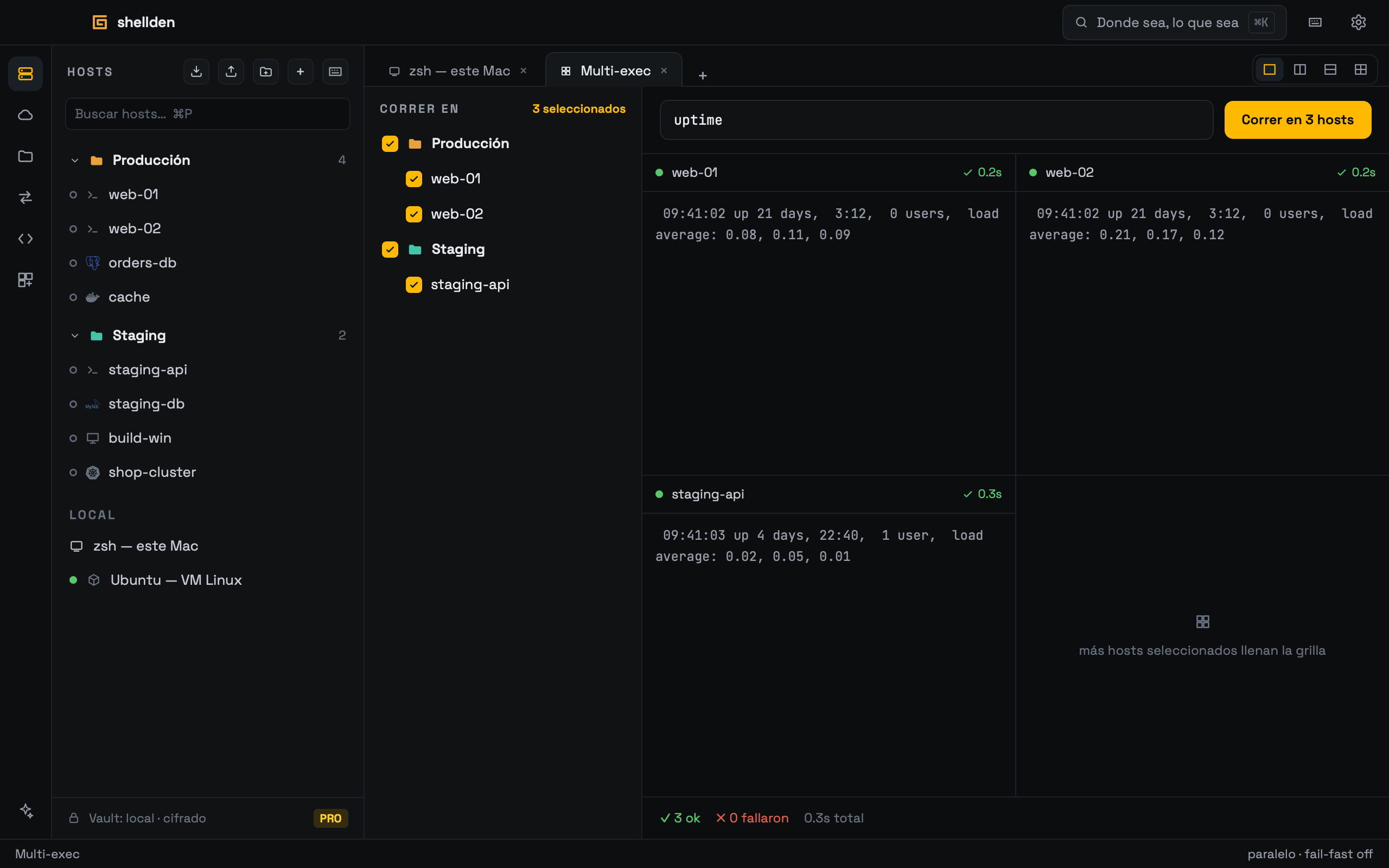Close the zsh — este Mac tab
The width and height of the screenshot is (1389, 868).
tap(524, 71)
